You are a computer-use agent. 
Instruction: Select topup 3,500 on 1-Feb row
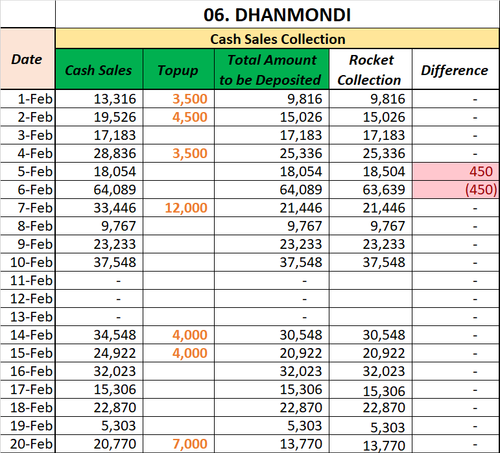point(179,99)
